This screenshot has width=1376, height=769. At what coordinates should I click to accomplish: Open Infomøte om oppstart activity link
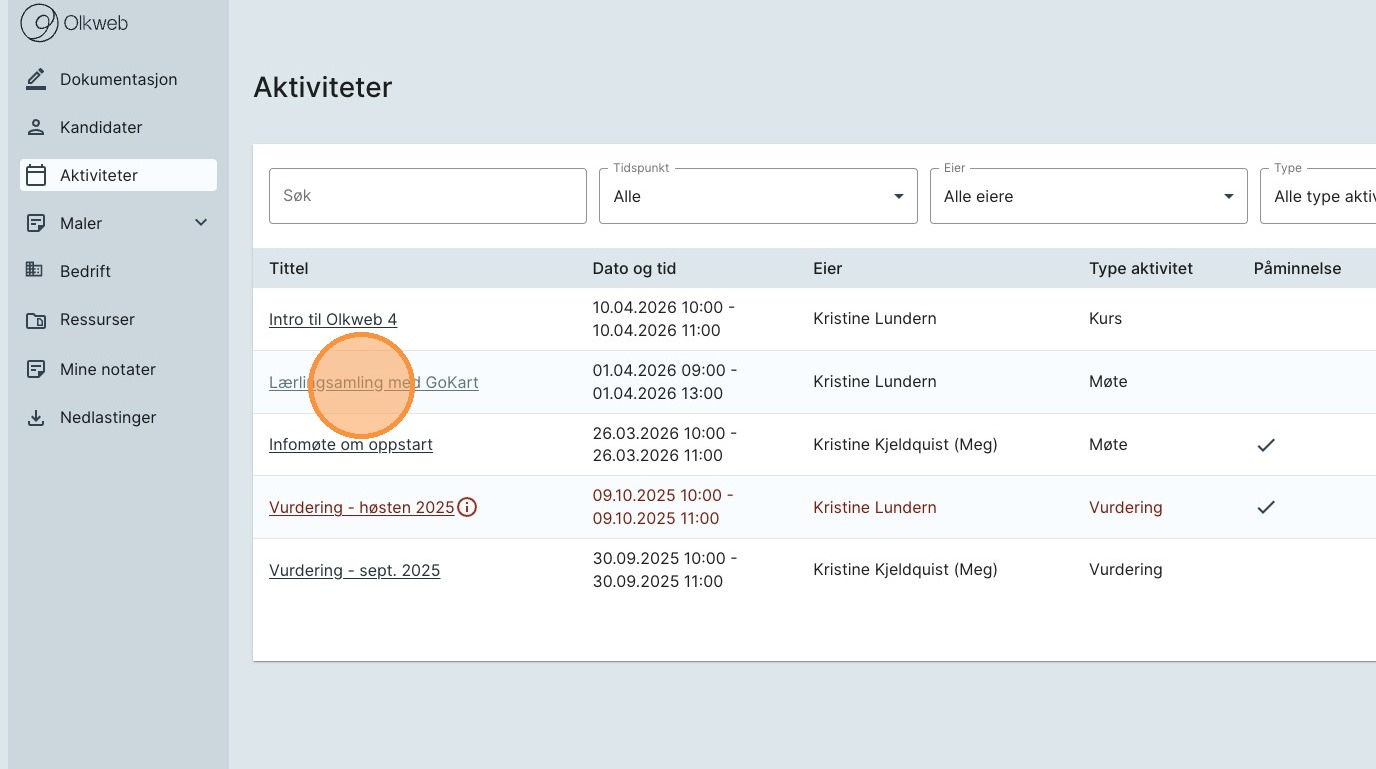351,444
